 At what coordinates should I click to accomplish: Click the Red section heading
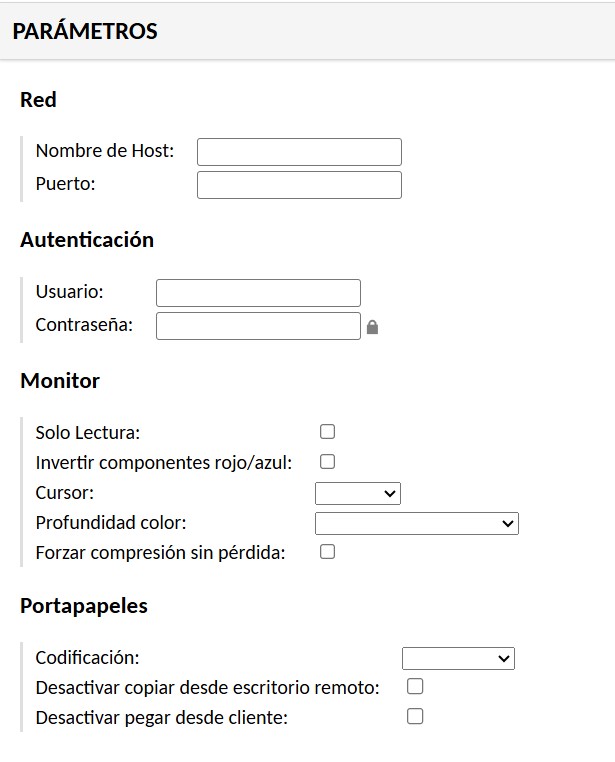38,100
